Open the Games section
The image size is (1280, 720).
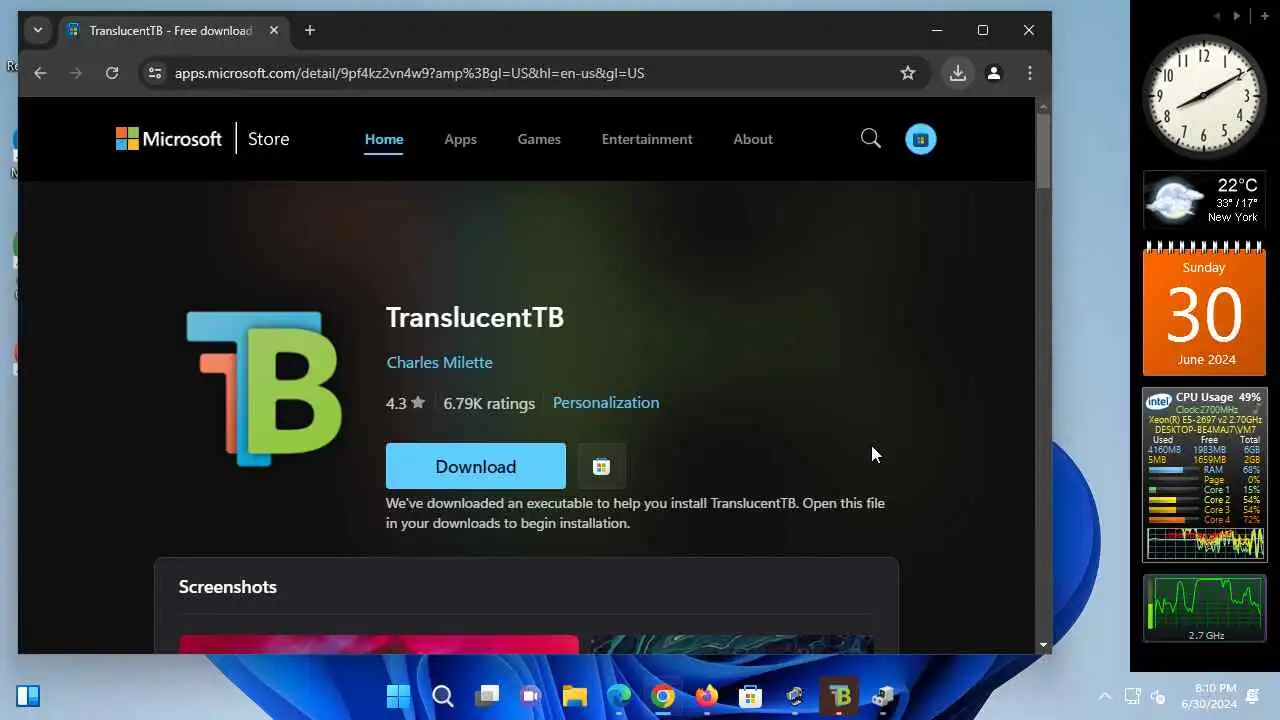(539, 139)
